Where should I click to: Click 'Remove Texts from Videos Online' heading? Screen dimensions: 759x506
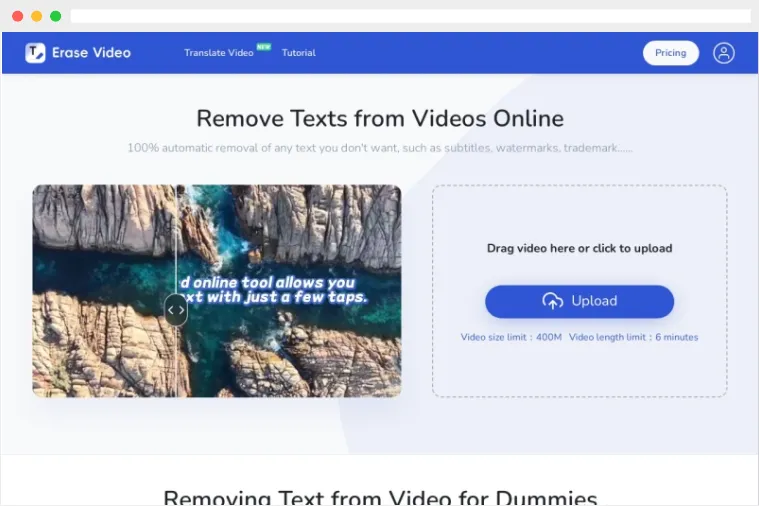[379, 118]
